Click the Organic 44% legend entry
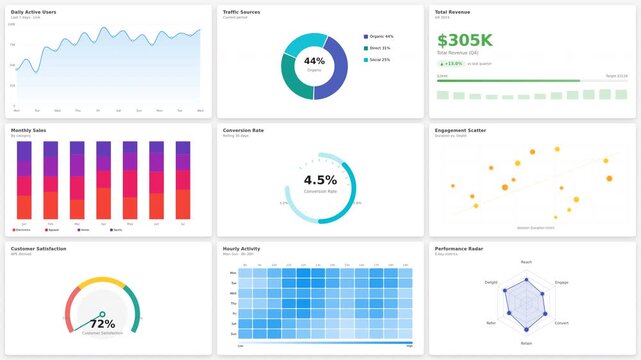 click(379, 36)
